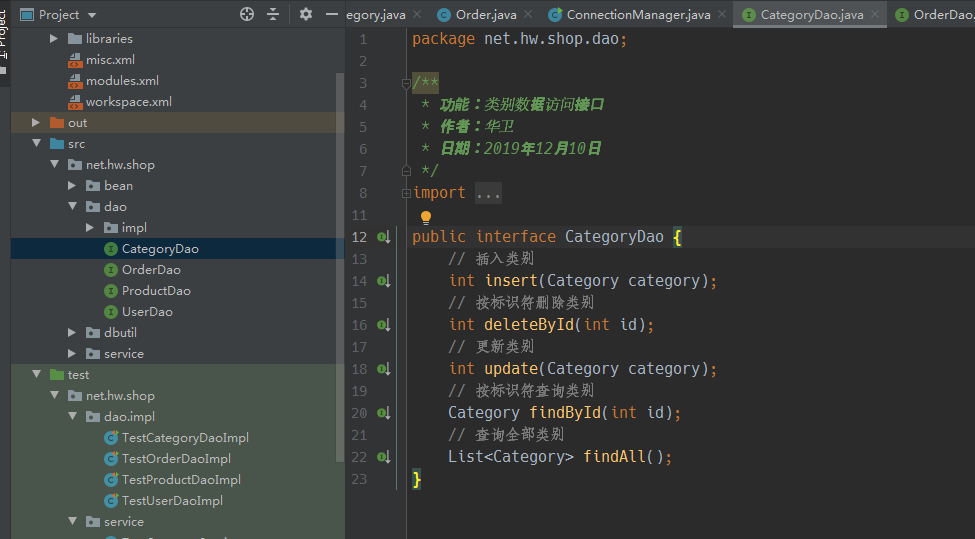Open modules.xml file
The width and height of the screenshot is (975, 539).
click(x=122, y=81)
